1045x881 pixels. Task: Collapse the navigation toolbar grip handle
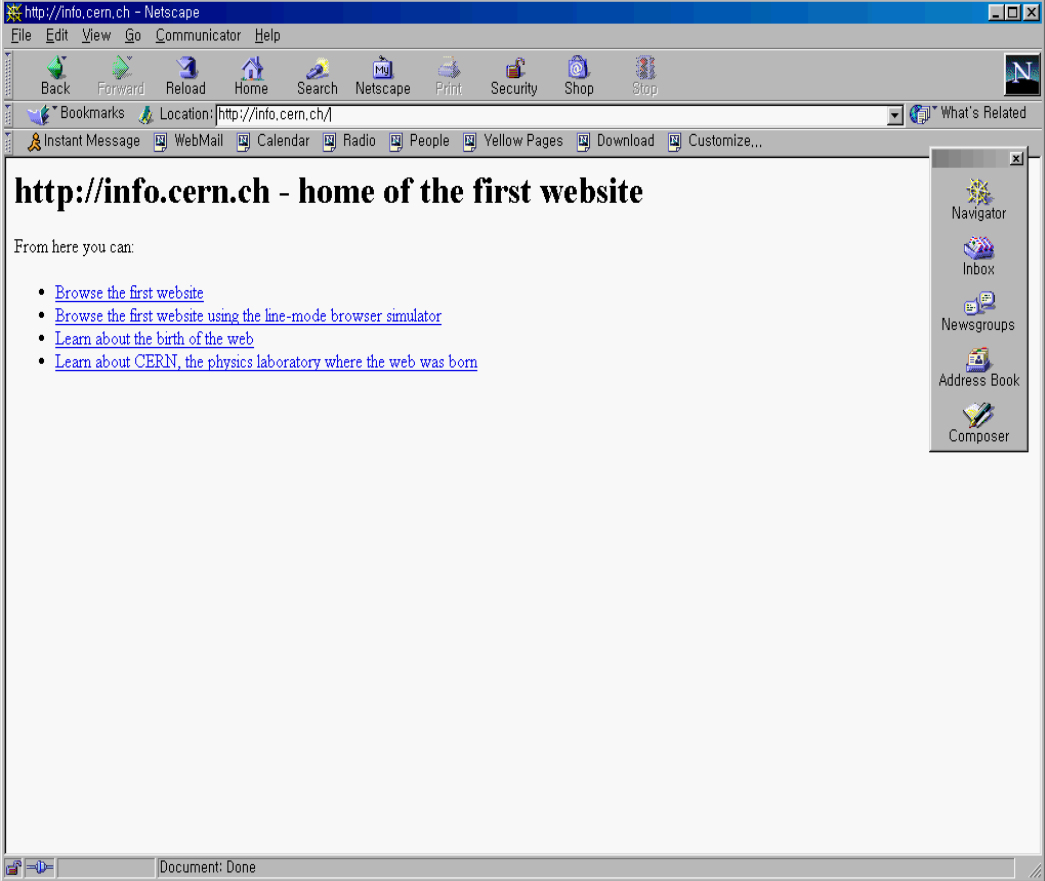(6, 75)
